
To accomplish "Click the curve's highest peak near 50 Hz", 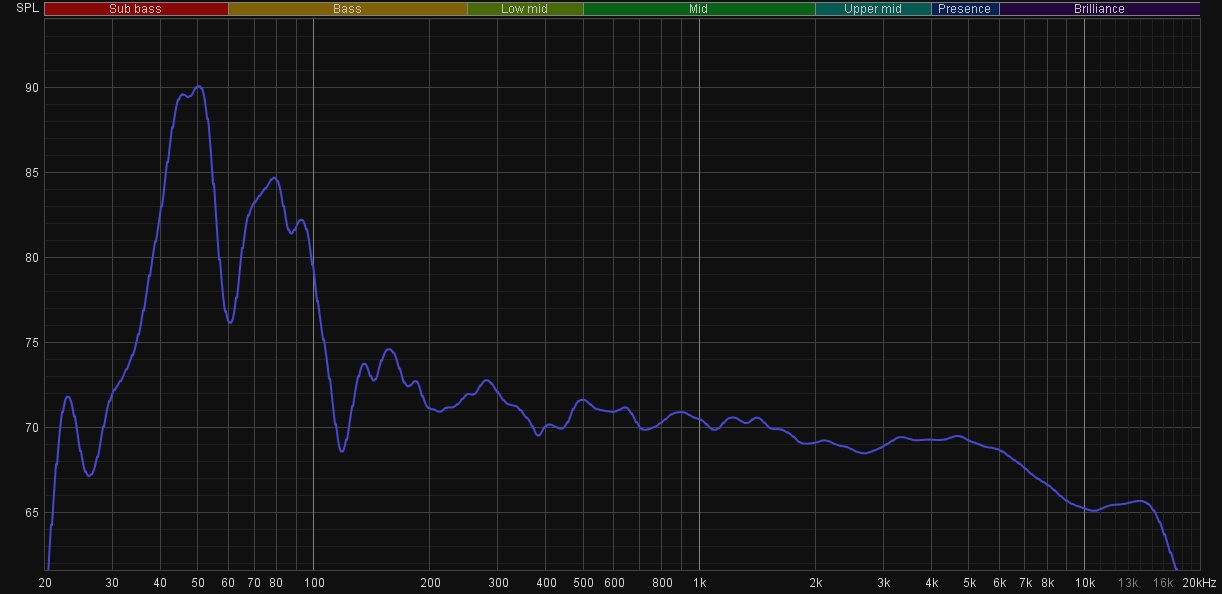I will 198,87.
